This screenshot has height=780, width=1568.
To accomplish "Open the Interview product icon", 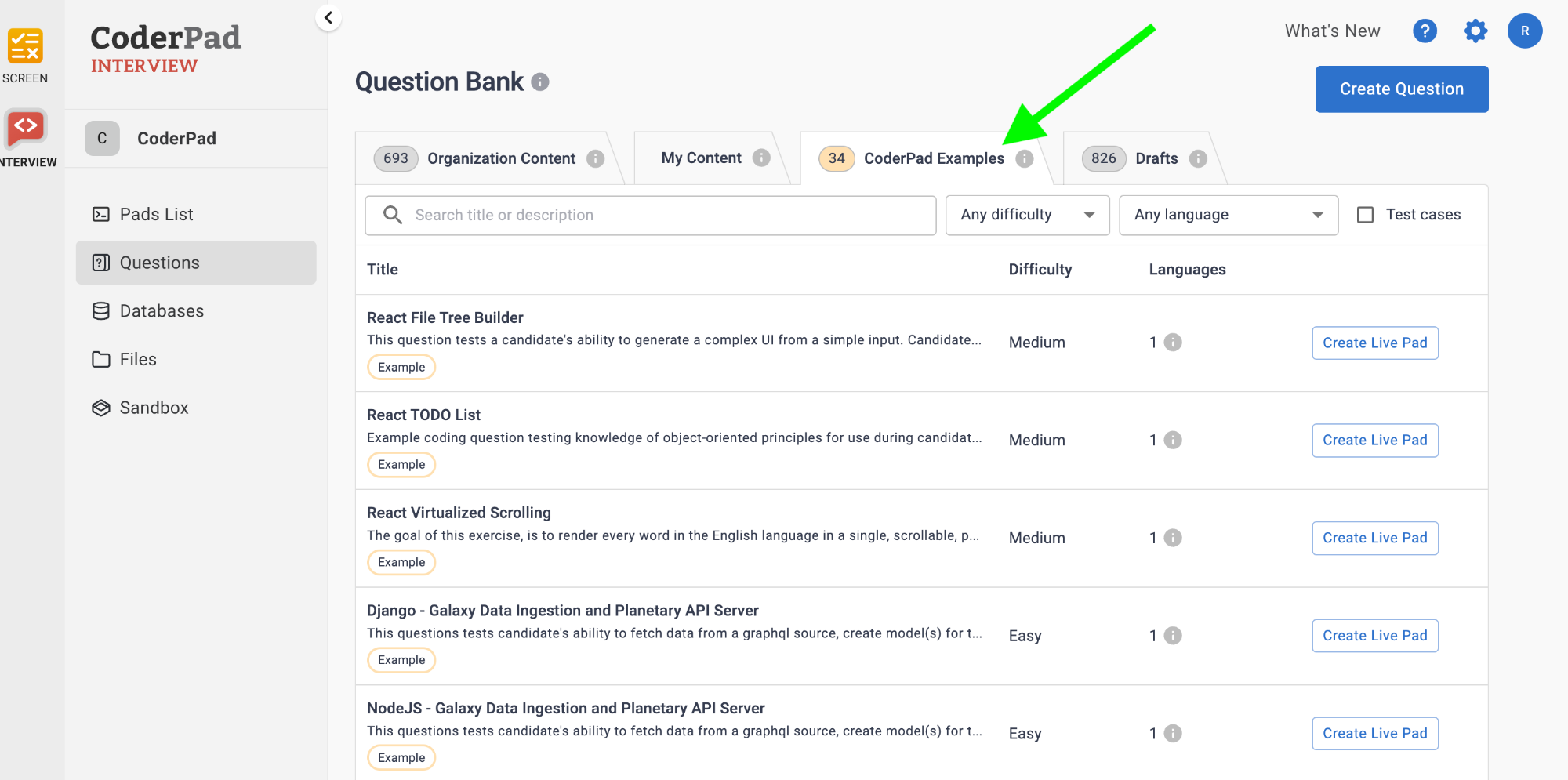I will point(26,129).
